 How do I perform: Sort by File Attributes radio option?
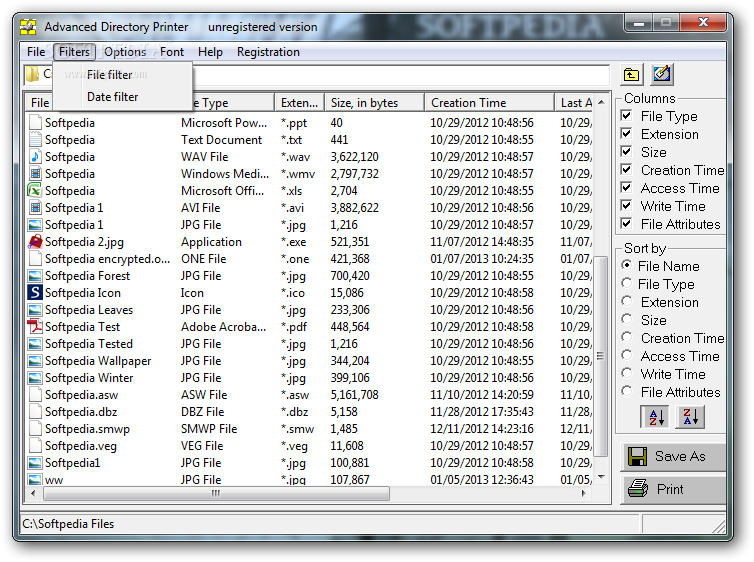pos(627,391)
